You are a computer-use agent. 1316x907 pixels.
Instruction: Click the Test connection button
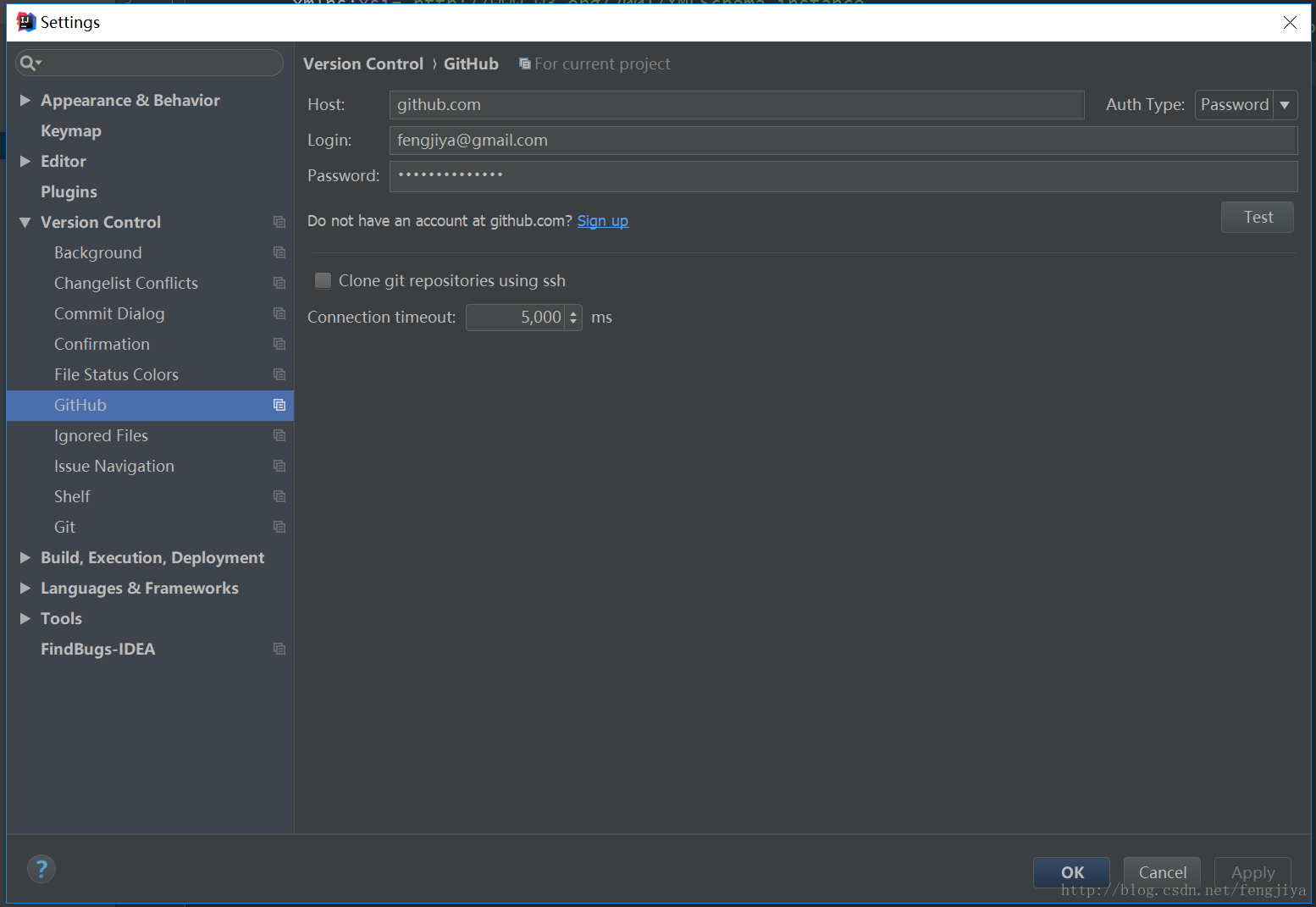(1258, 218)
